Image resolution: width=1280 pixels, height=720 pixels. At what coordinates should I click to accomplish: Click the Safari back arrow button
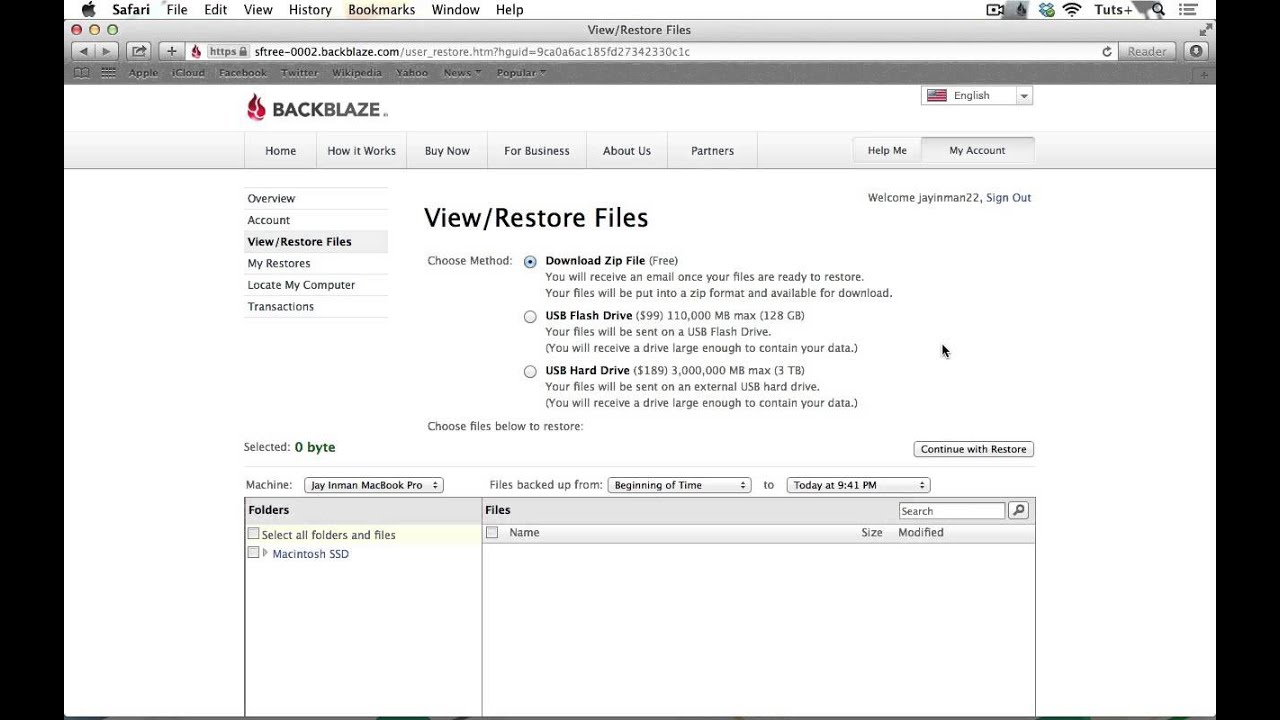click(83, 51)
